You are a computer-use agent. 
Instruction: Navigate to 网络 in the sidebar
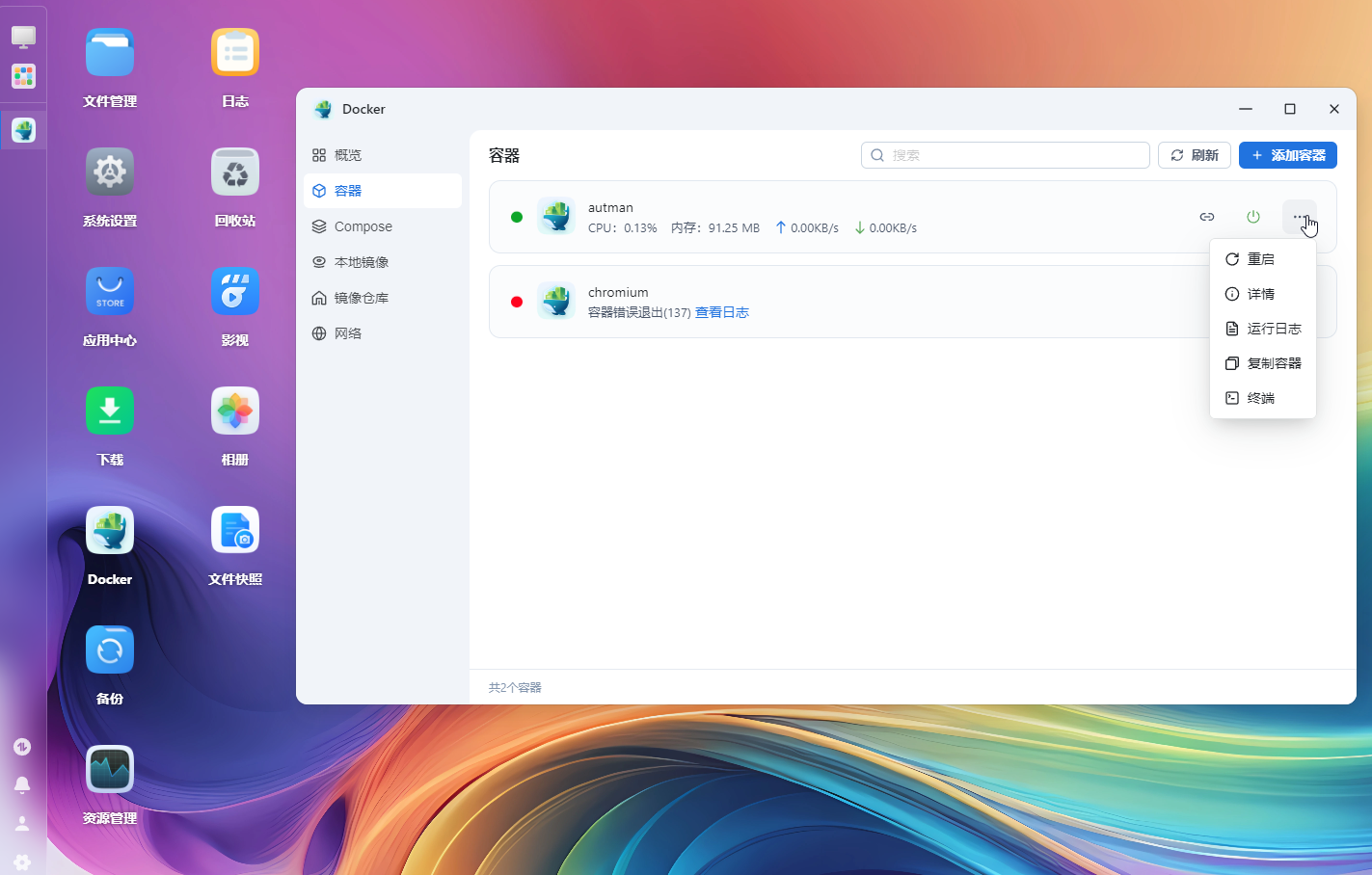pos(347,333)
